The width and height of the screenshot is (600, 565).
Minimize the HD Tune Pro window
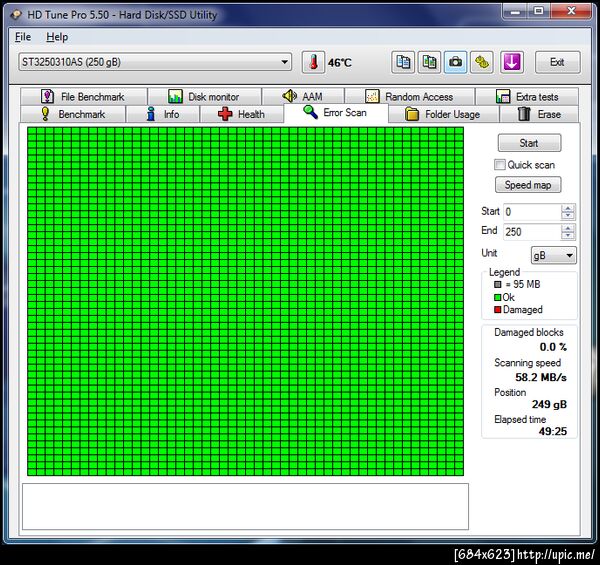point(515,11)
